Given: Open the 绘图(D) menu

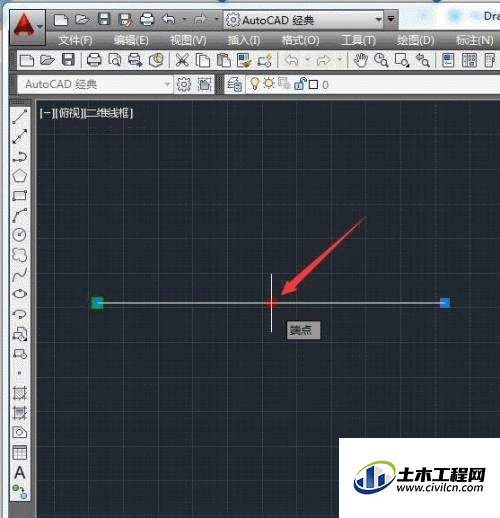Looking at the screenshot, I should tap(415, 41).
